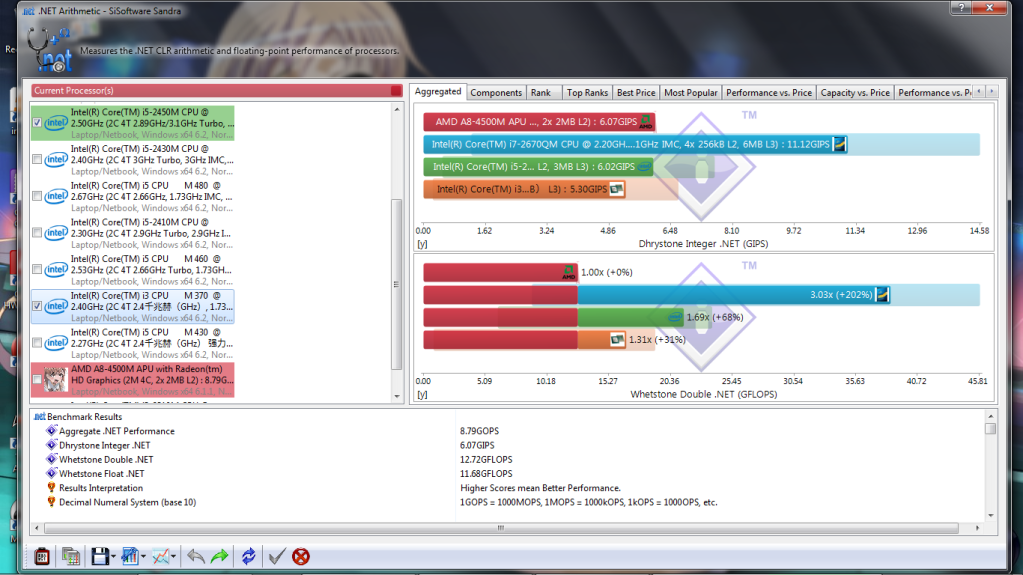Click the results horizontal scrollbar thumb
1023x575 pixels.
(501, 528)
